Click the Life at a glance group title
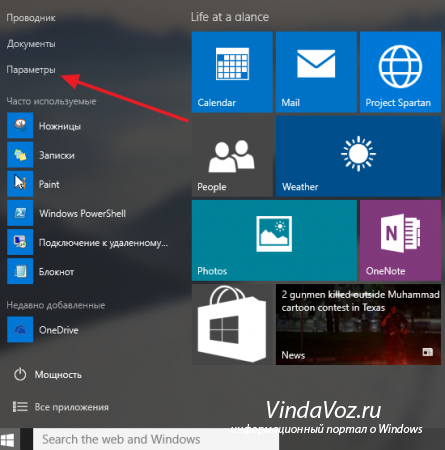The image size is (445, 450). 230,17
